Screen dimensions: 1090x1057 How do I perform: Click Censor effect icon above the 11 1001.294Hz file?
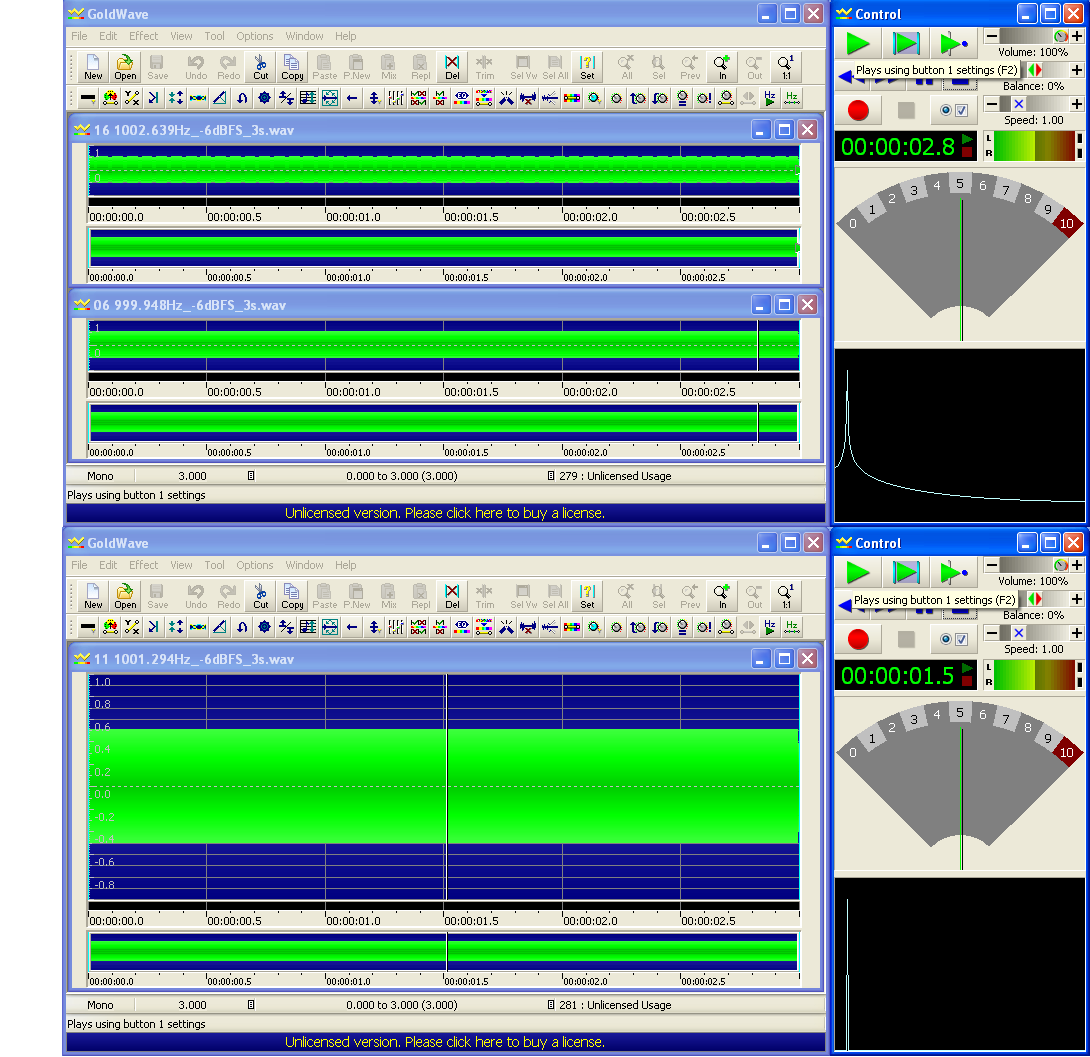point(88,628)
